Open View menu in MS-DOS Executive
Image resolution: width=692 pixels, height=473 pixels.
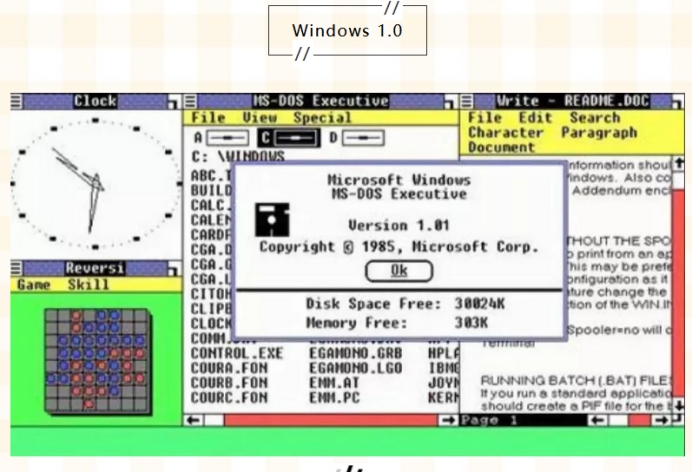tap(260, 118)
